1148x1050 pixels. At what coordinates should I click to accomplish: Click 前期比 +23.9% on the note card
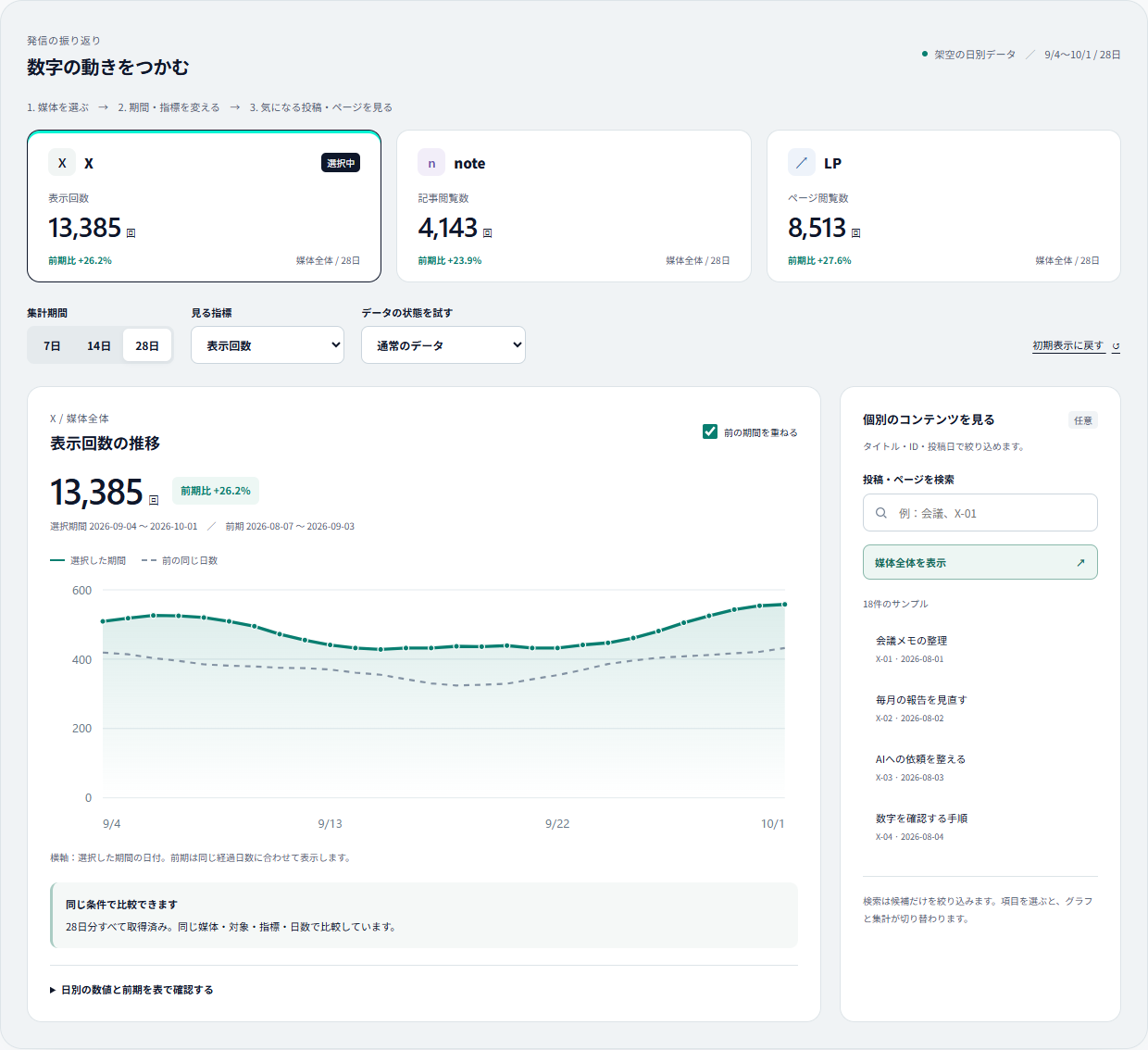tap(450, 261)
